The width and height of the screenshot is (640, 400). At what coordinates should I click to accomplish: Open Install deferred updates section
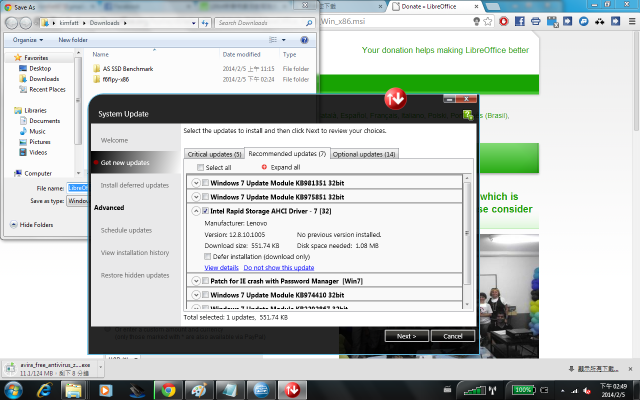(x=135, y=185)
